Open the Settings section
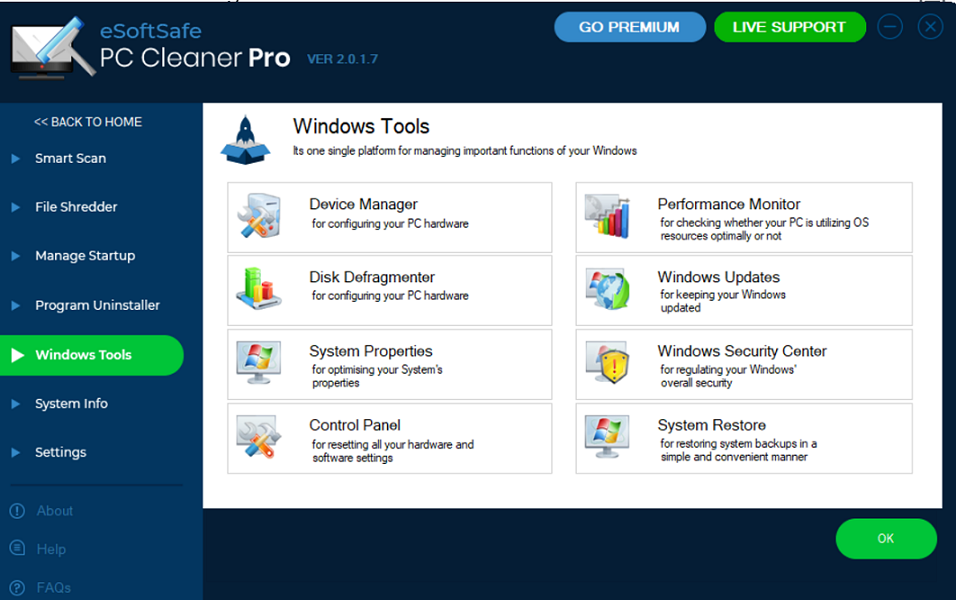This screenshot has height=600, width=956. click(60, 452)
